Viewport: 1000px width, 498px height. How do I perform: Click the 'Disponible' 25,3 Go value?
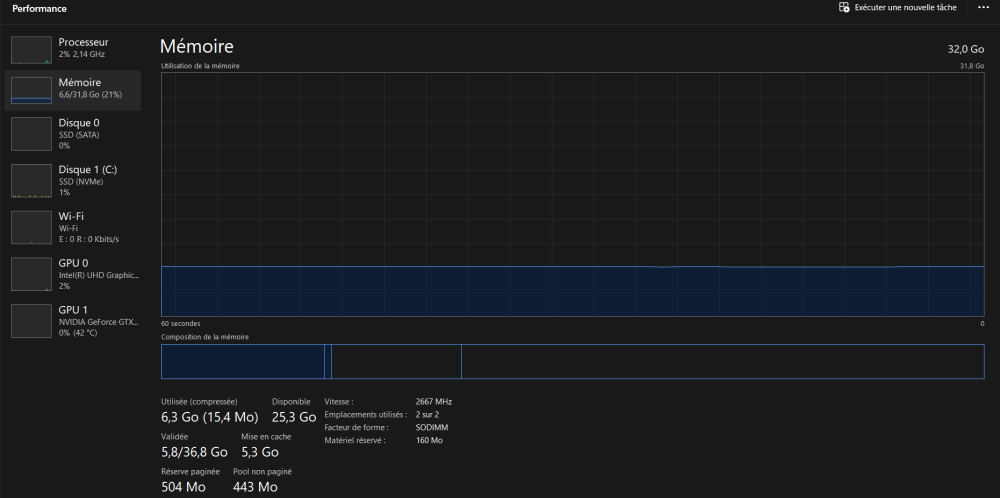coord(293,417)
